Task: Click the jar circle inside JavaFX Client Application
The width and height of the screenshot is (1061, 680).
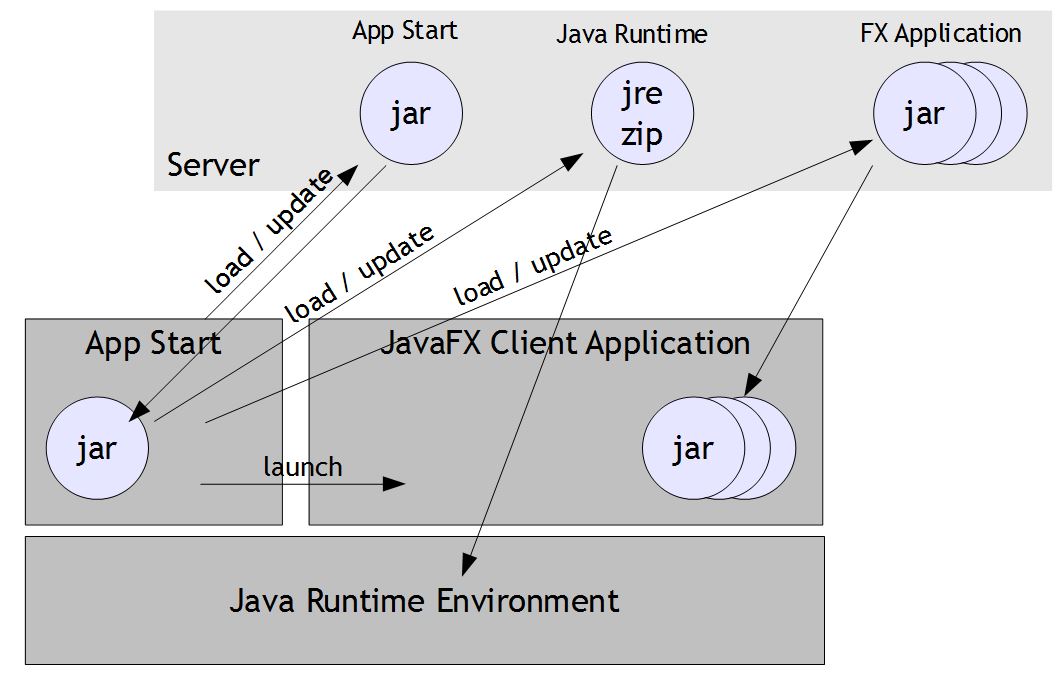Action: coord(693,448)
